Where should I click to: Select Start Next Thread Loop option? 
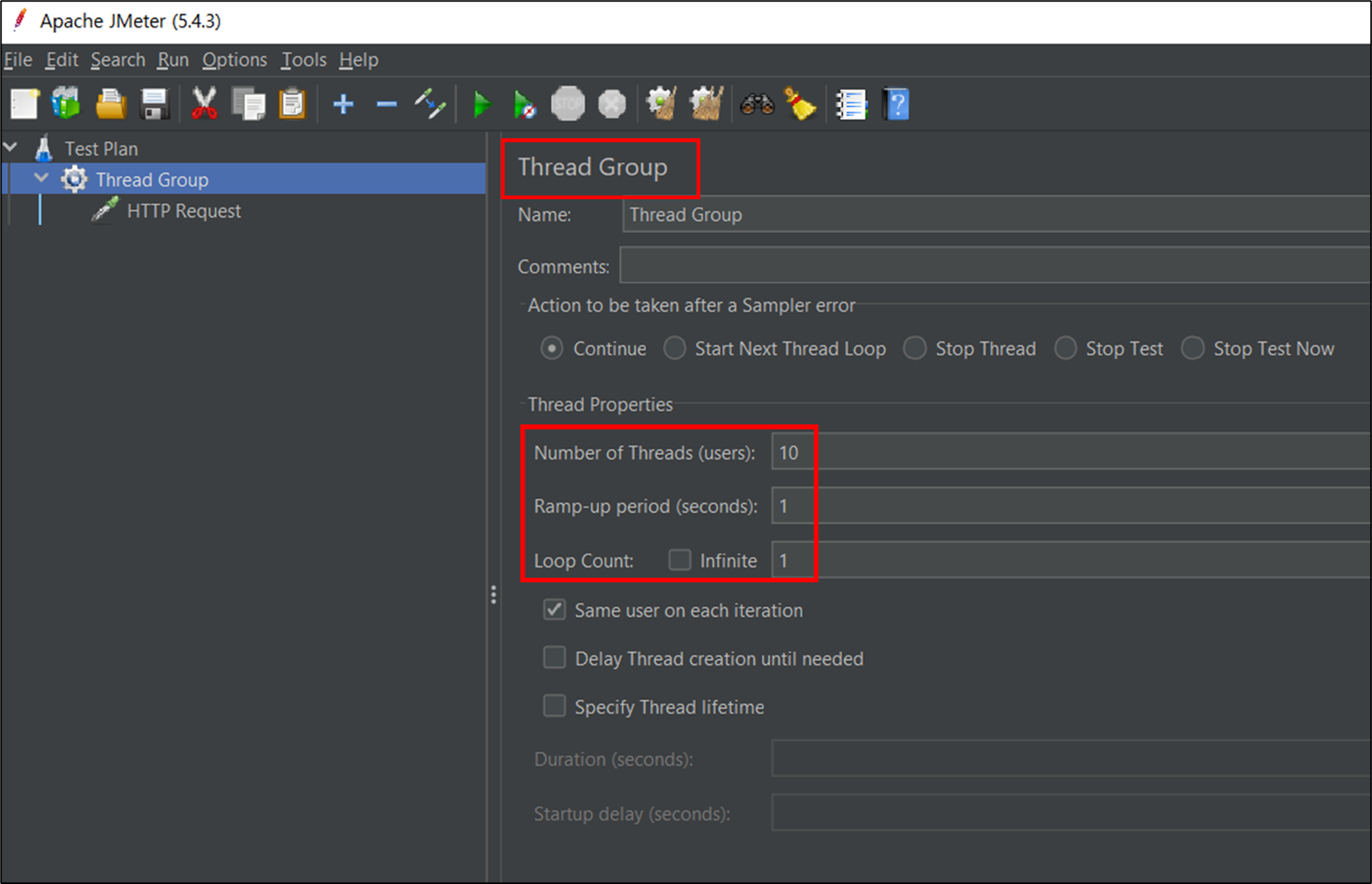674,348
